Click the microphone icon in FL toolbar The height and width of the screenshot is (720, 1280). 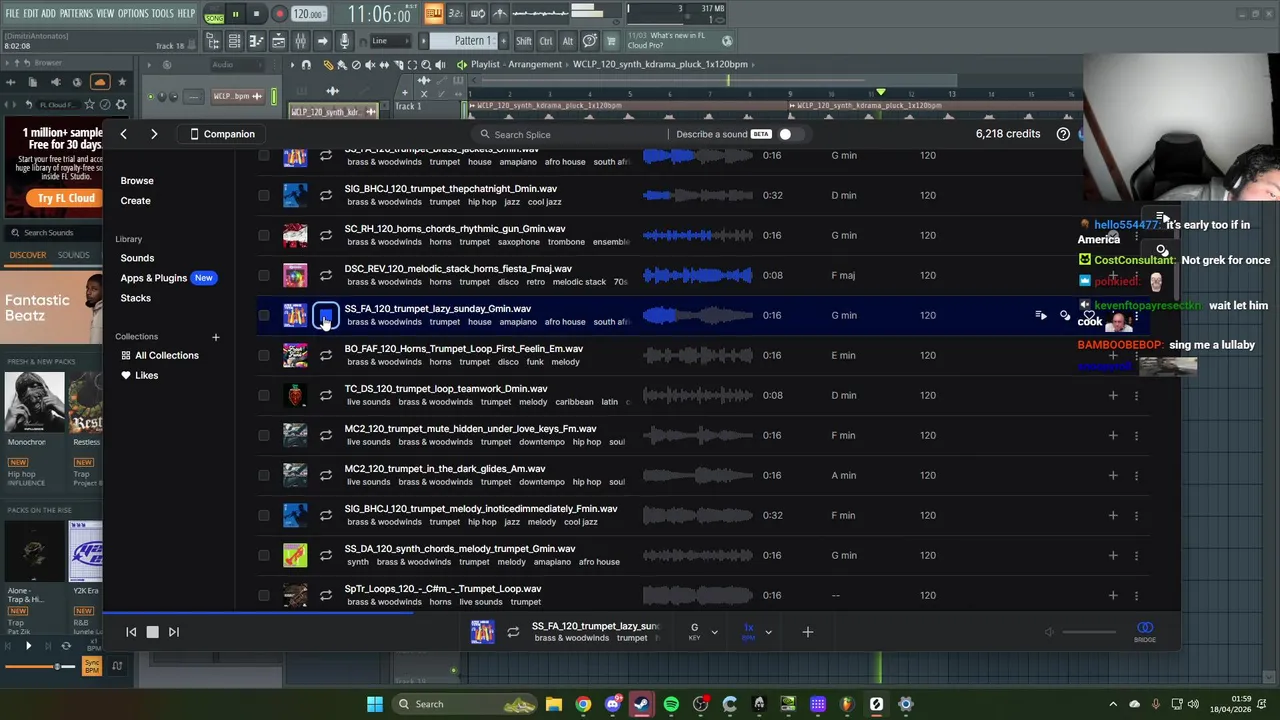pos(344,41)
